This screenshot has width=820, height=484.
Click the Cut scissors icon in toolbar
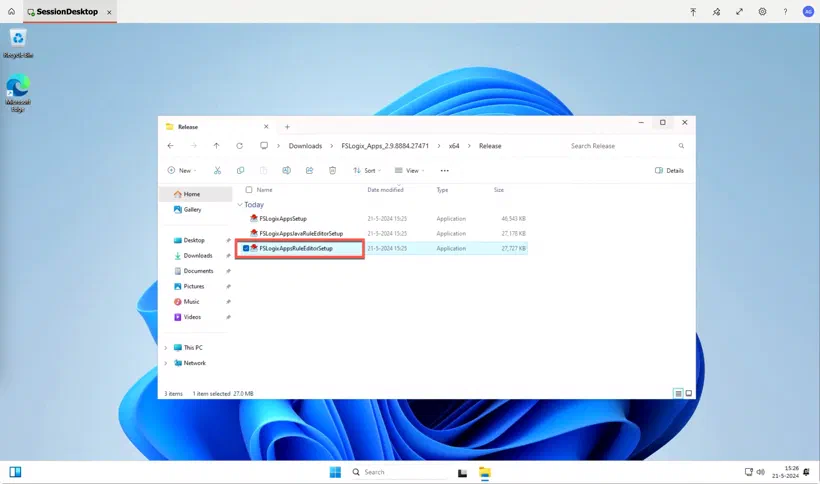pyautogui.click(x=217, y=170)
